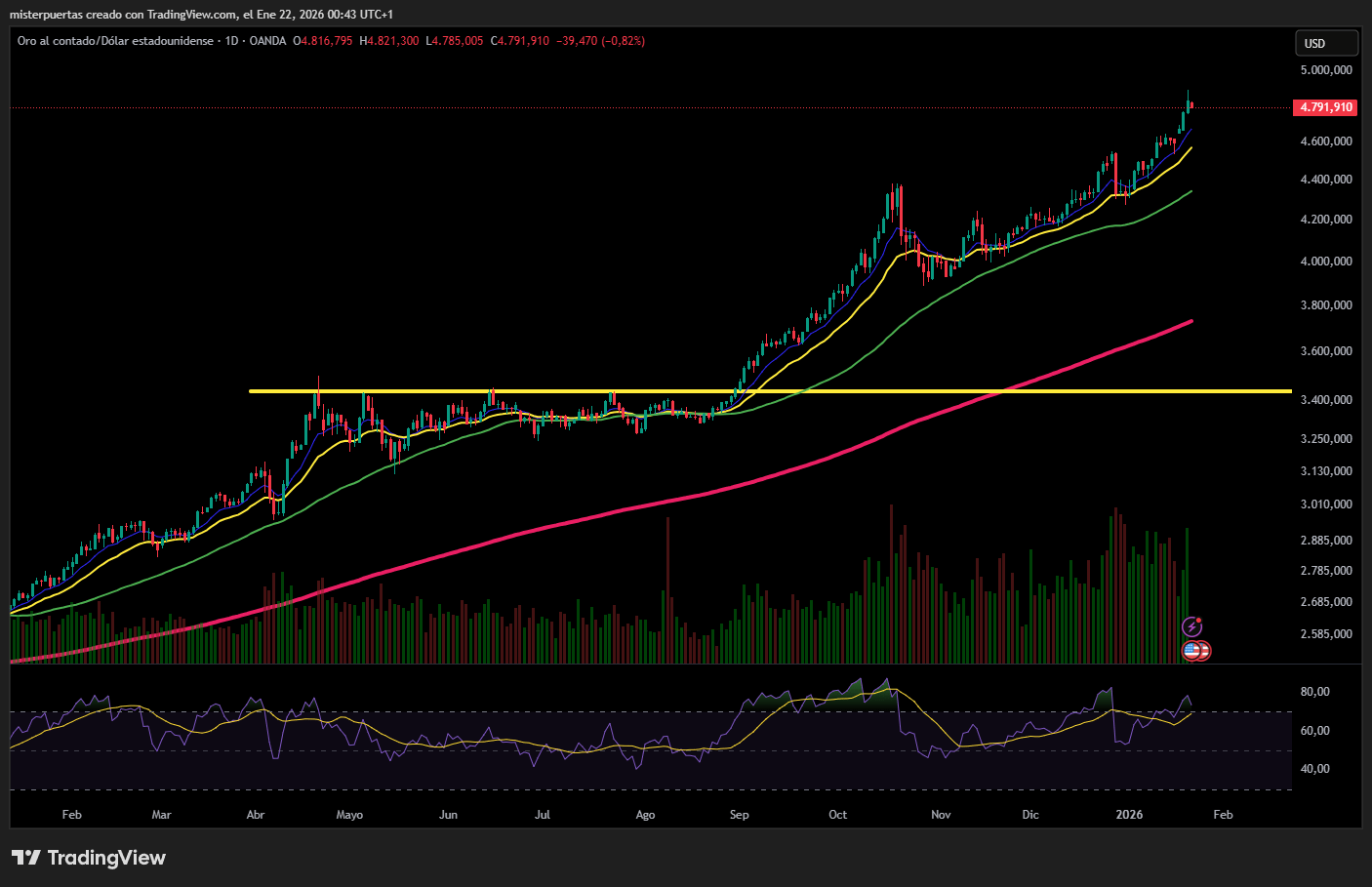The image size is (1372, 887).
Task: Click the Dic label on the time axis
Action: [x=1030, y=815]
